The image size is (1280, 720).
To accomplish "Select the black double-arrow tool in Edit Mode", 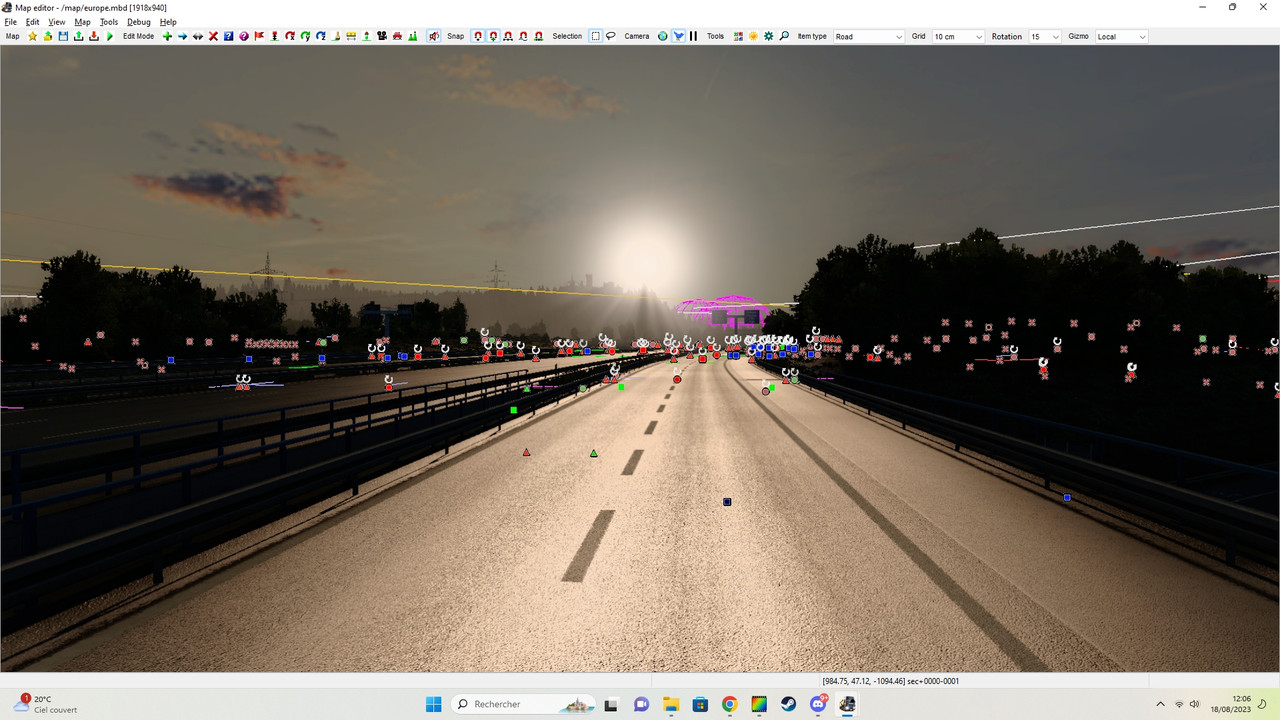I will [198, 36].
